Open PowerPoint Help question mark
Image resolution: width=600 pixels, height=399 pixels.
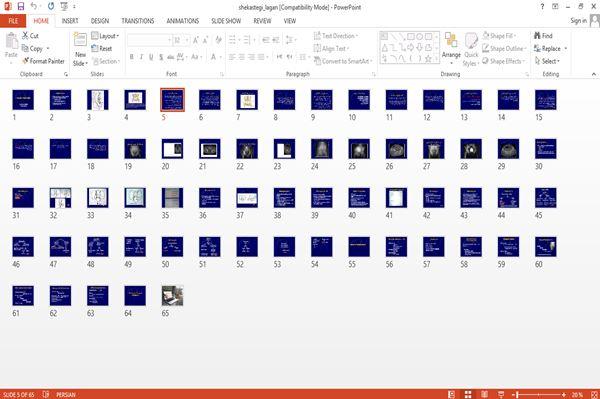(542, 7)
